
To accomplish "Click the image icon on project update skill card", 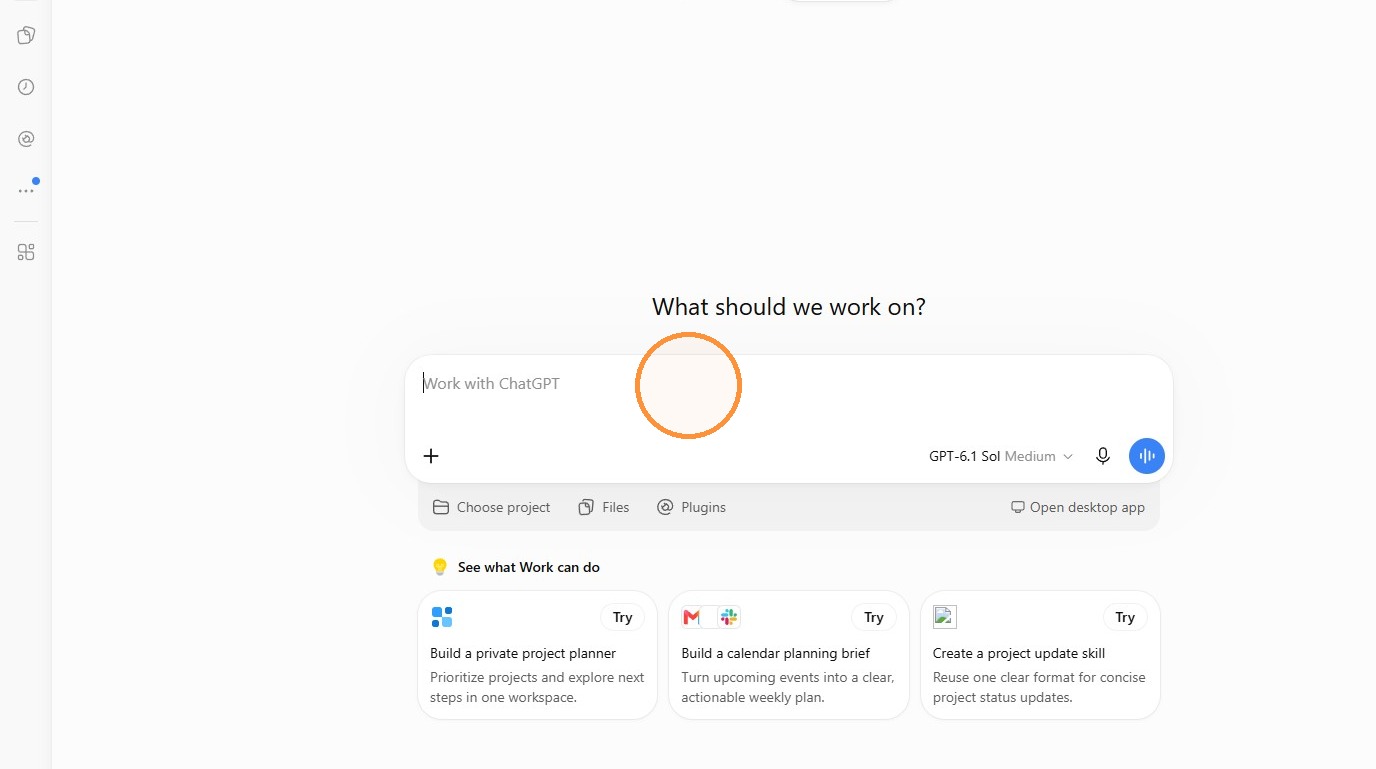I will pos(945,617).
